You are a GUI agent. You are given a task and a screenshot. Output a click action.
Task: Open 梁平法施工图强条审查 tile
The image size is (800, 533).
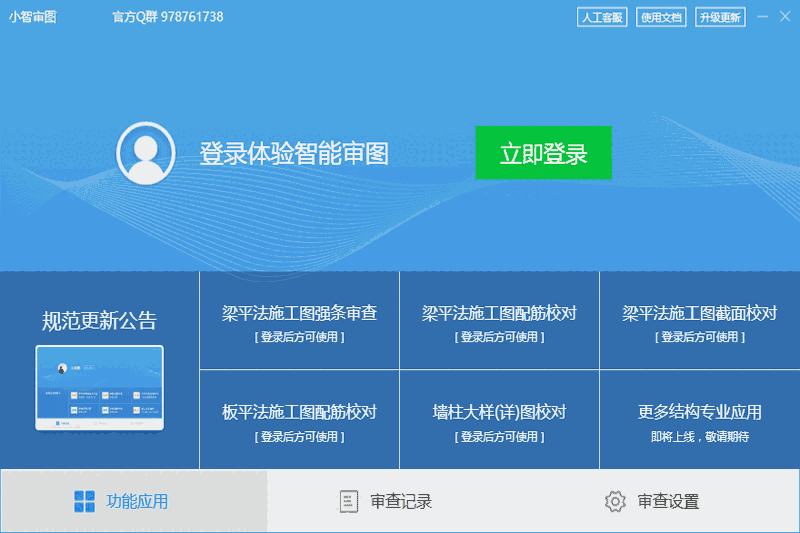299,320
